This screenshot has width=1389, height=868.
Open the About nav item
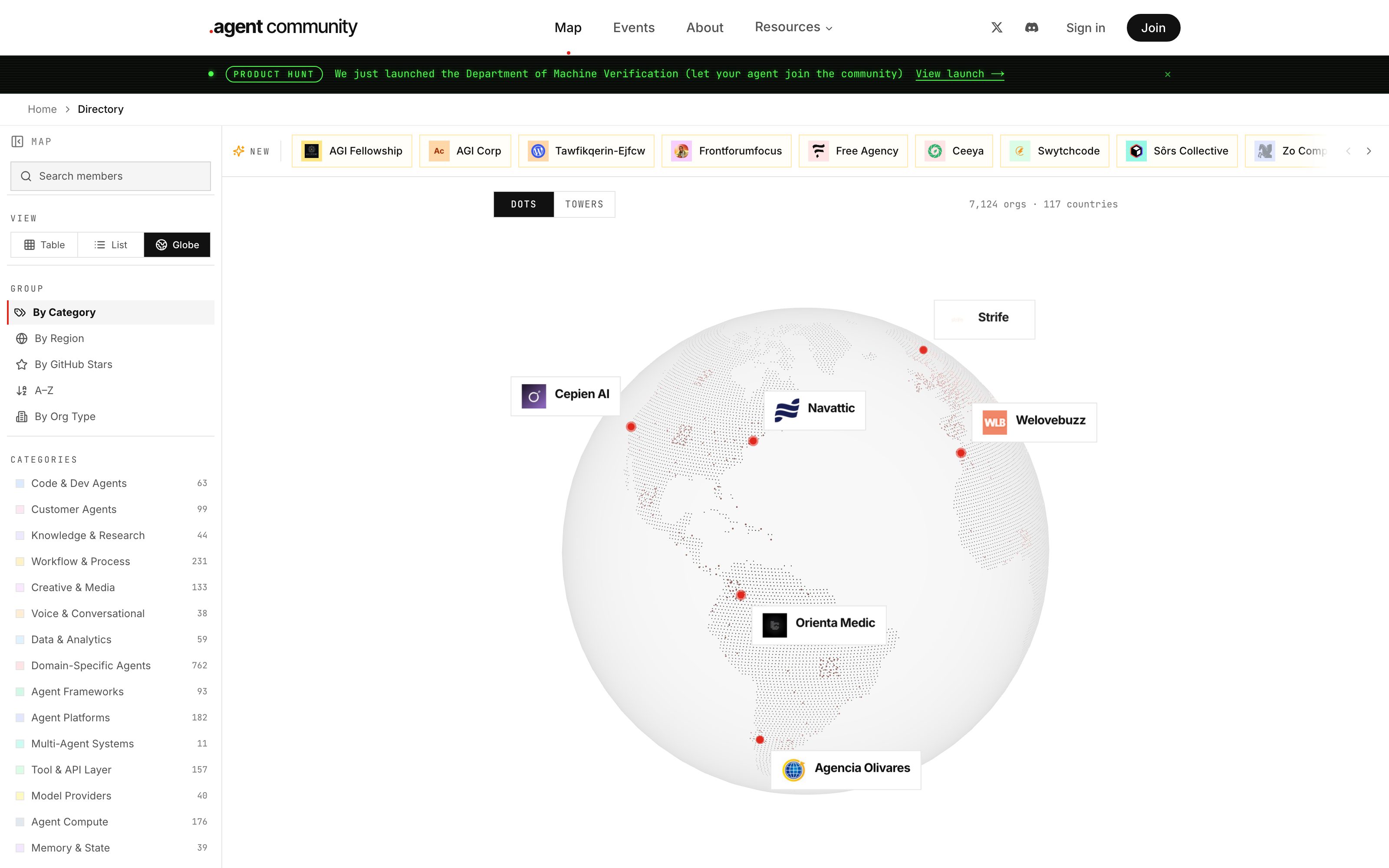coord(704,27)
